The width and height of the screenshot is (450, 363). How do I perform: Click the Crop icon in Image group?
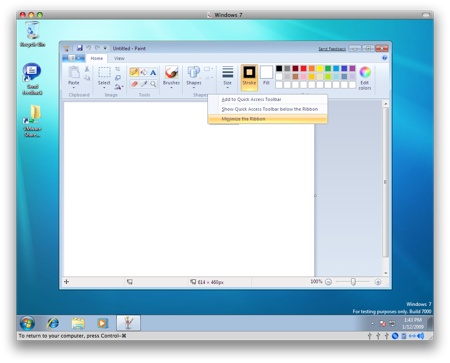pyautogui.click(x=118, y=69)
